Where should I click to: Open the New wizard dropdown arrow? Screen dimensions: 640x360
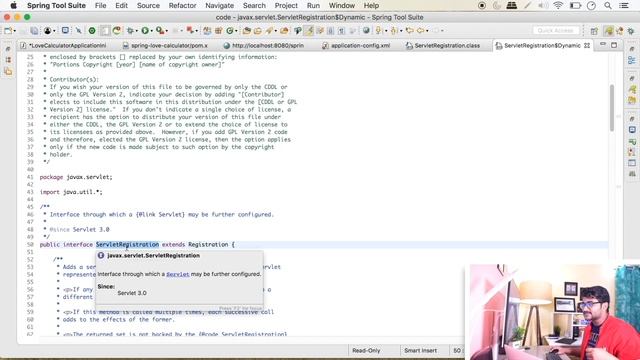pos(15,31)
